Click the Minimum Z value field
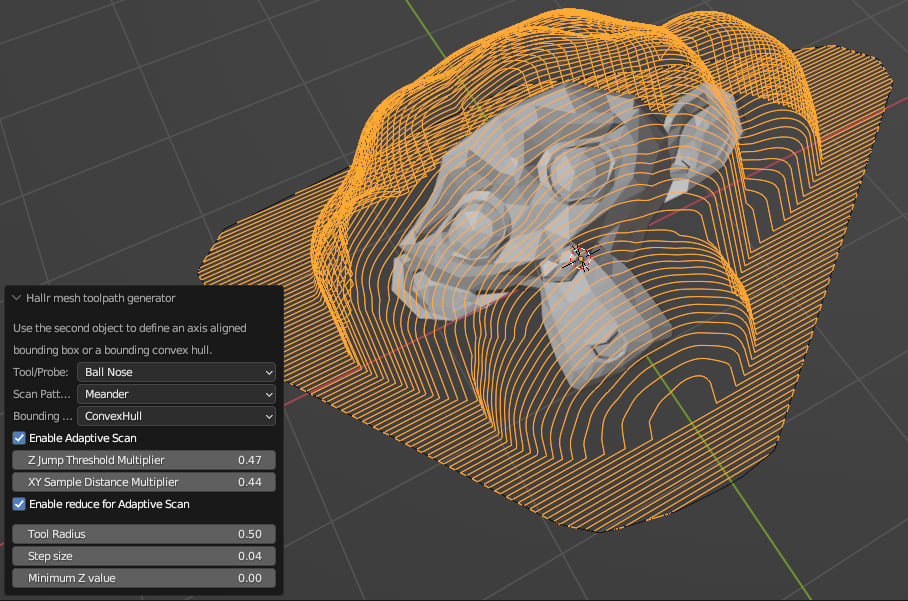 coord(144,578)
